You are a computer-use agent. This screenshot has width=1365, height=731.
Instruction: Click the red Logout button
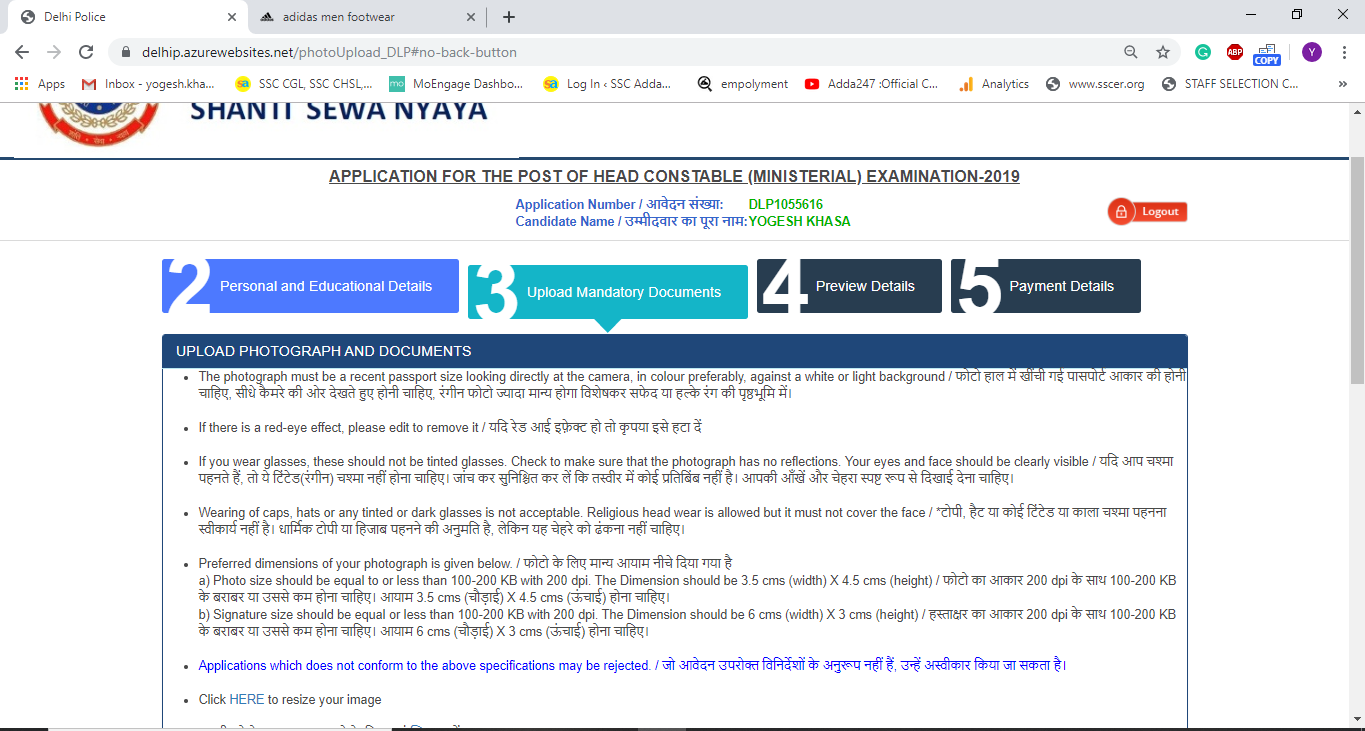point(1147,211)
